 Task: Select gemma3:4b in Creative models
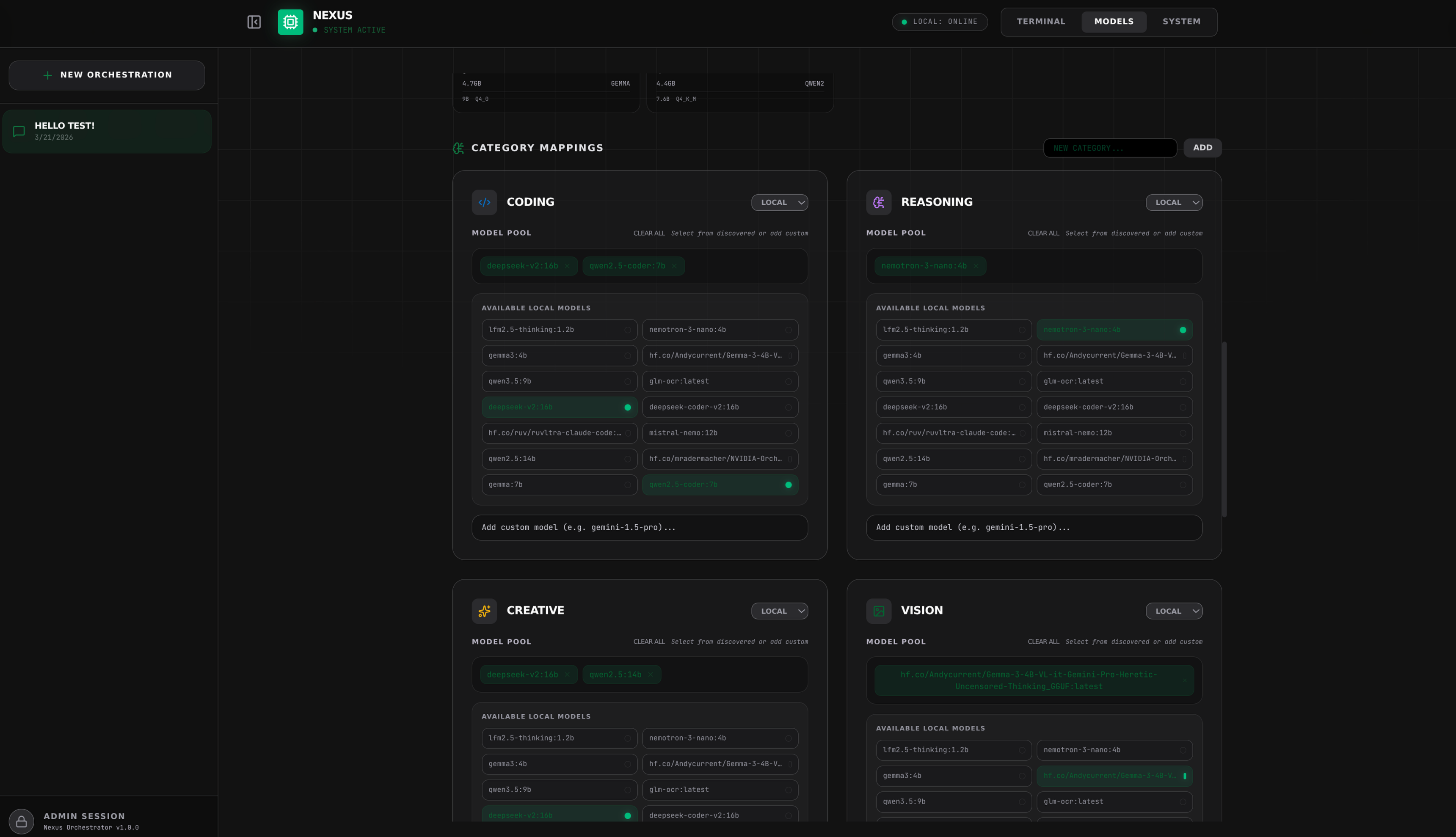559,764
